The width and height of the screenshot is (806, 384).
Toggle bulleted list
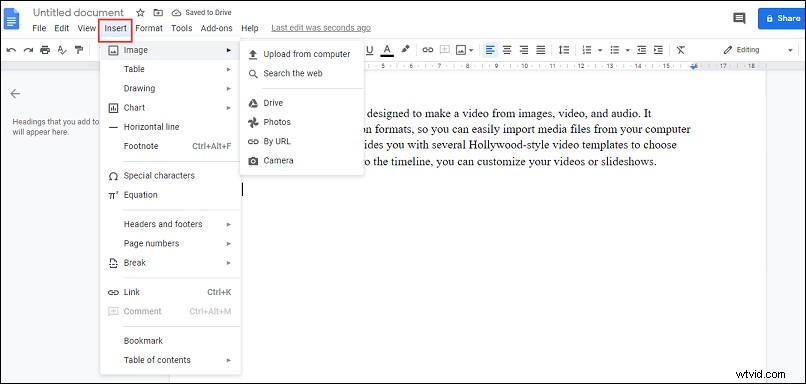(x=615, y=50)
